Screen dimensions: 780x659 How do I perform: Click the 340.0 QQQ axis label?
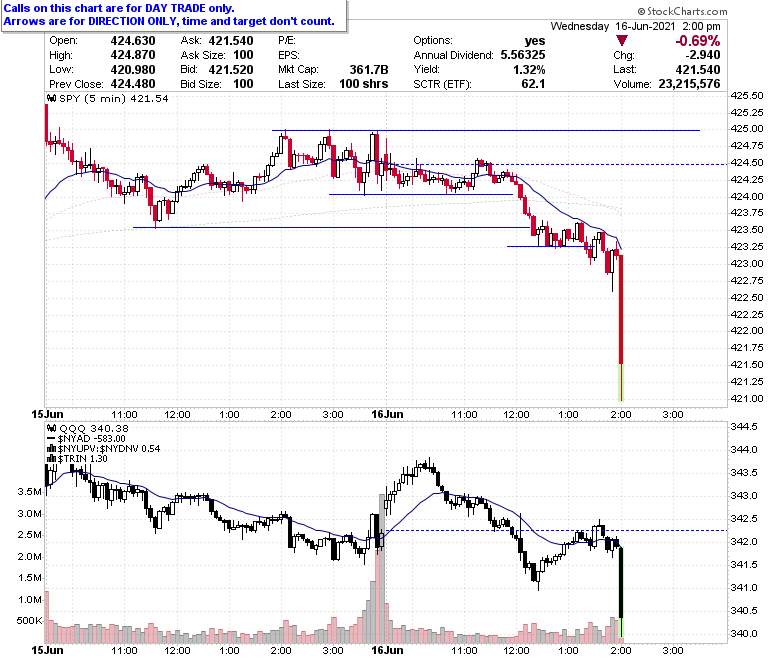[744, 634]
